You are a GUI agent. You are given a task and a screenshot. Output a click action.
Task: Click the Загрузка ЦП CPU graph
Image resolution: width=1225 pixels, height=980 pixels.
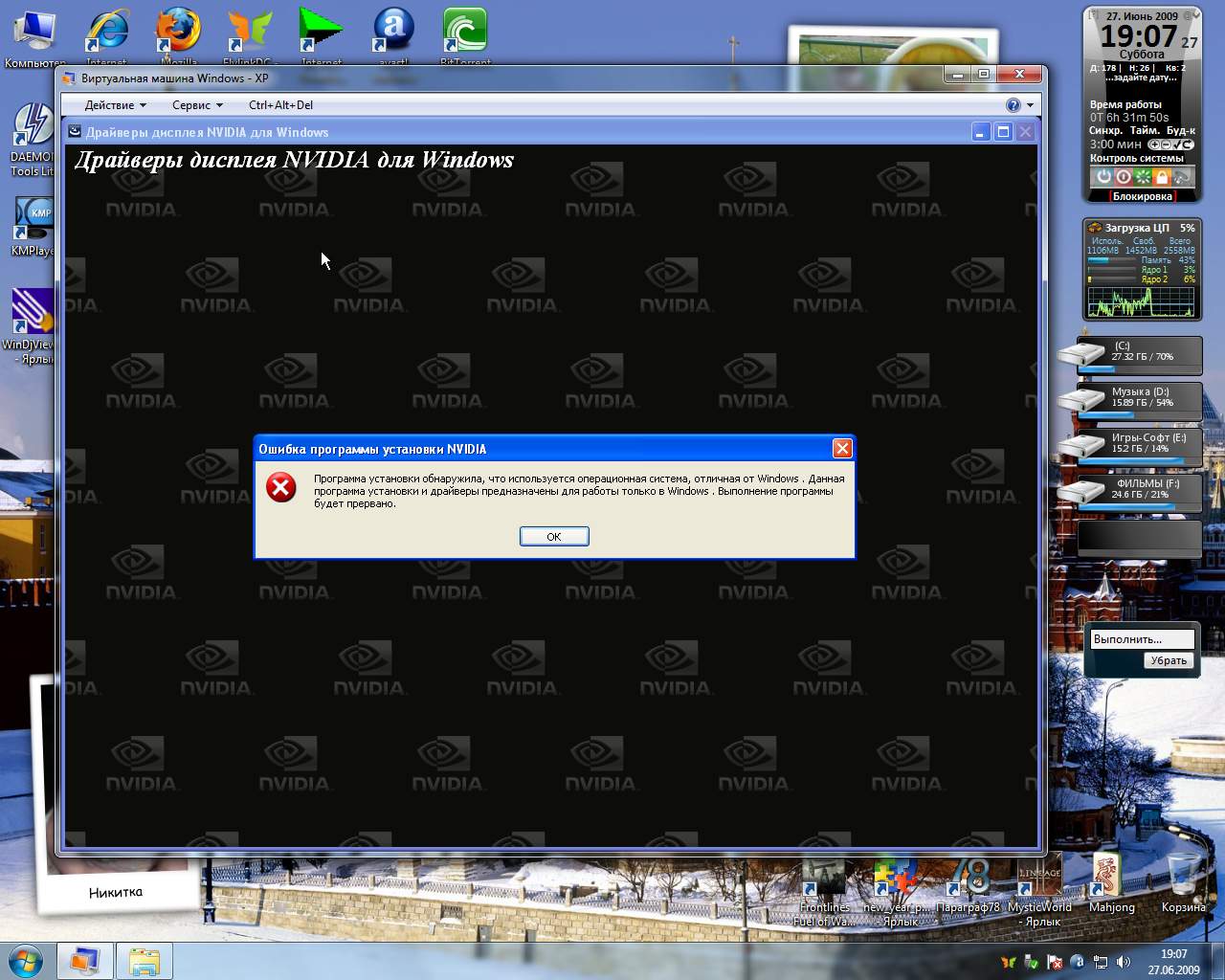[1141, 301]
